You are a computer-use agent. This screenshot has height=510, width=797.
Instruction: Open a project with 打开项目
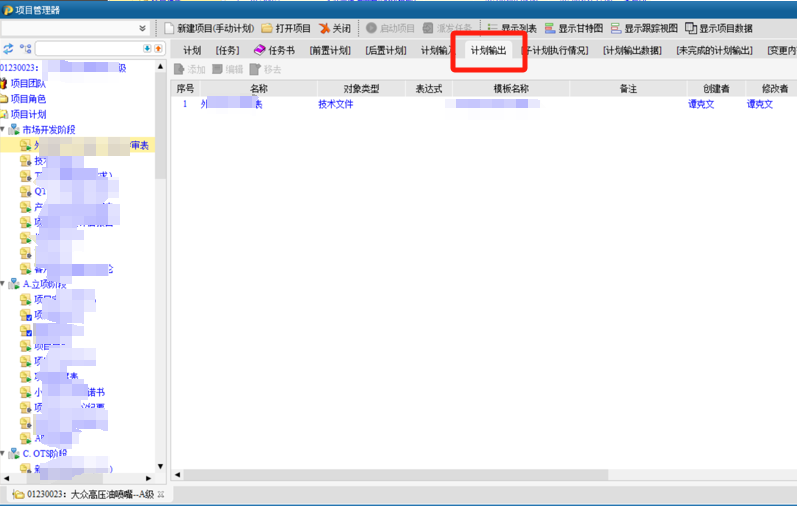click(286, 28)
